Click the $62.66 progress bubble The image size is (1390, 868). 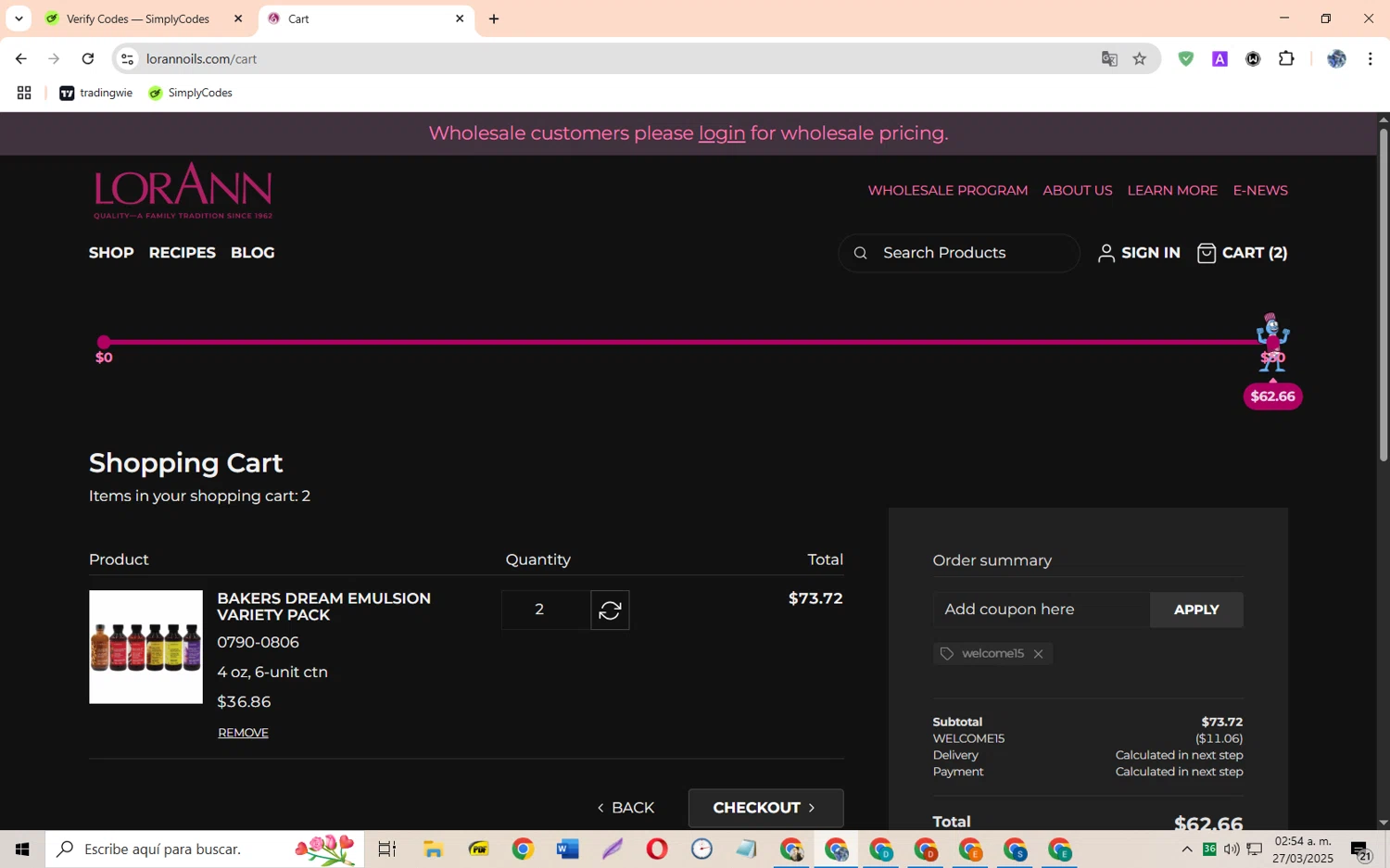click(1272, 396)
